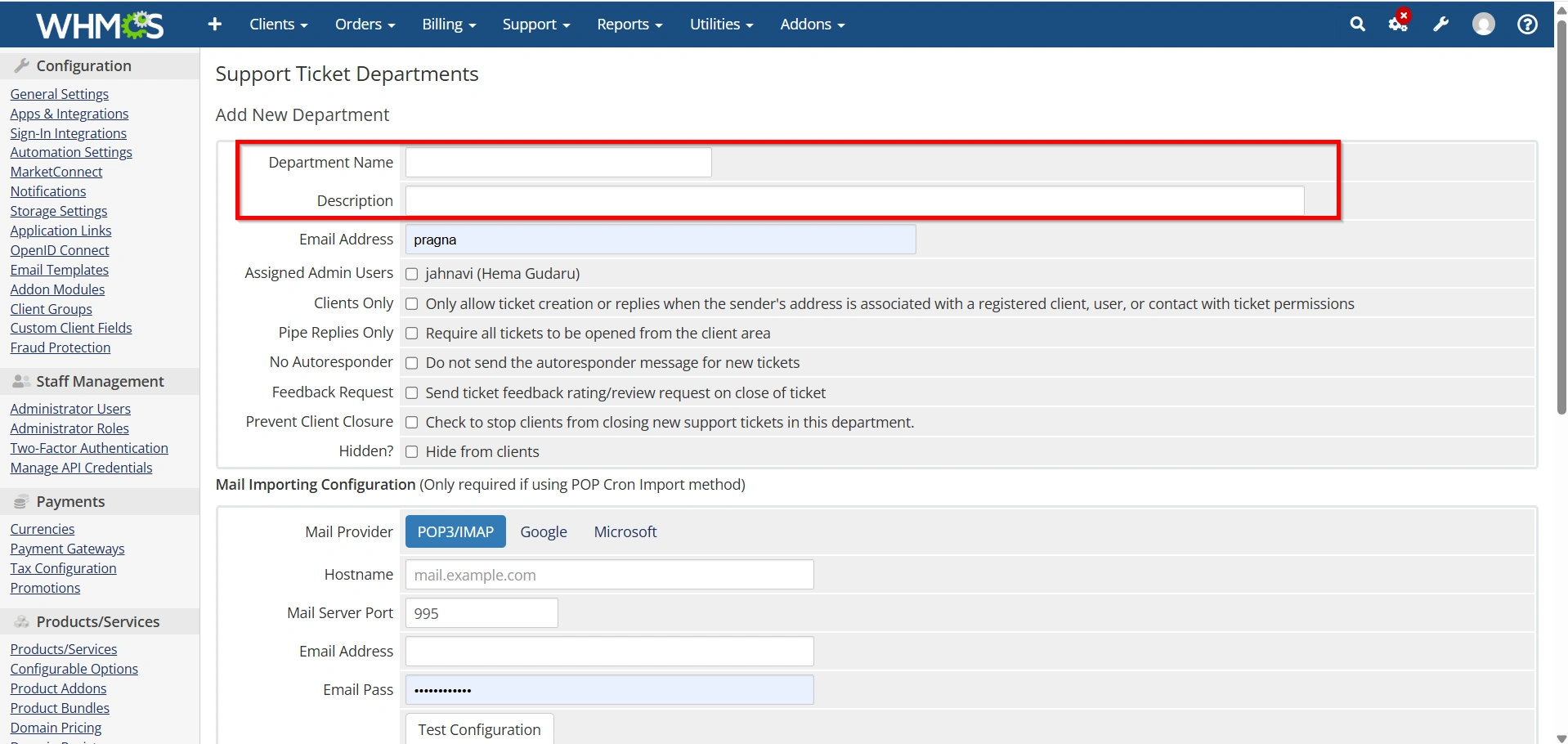This screenshot has width=1568, height=744.
Task: Open the help question mark icon
Action: point(1527,25)
